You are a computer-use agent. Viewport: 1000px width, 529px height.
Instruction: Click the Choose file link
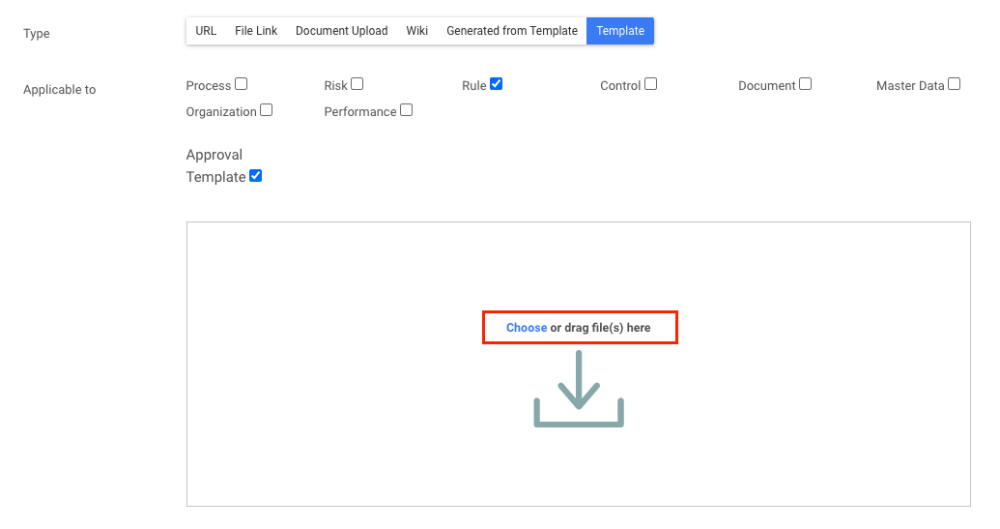tap(526, 328)
